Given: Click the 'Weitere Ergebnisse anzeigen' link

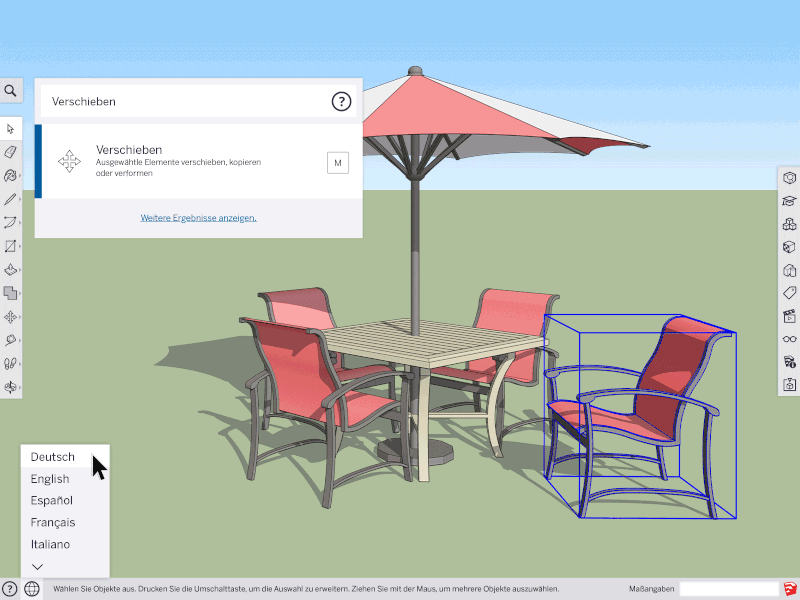Looking at the screenshot, I should coord(198,217).
